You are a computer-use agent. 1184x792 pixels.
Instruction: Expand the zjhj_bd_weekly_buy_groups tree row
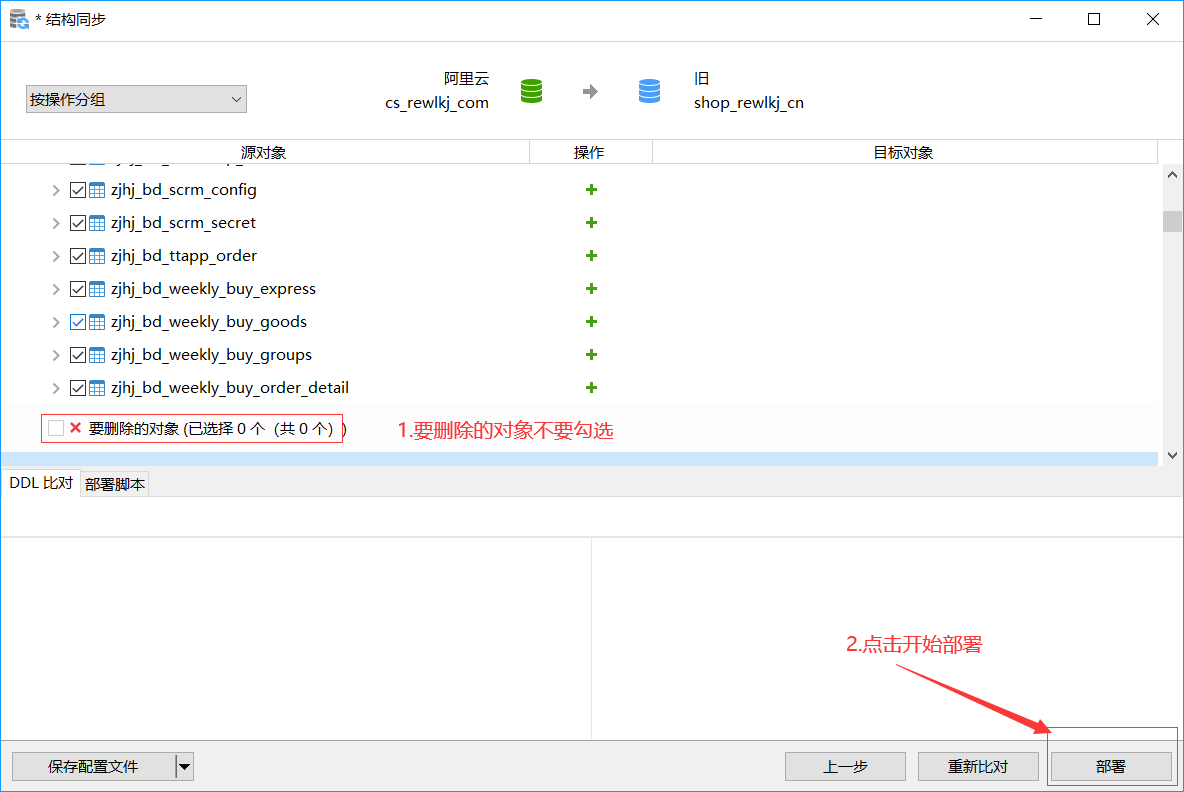(x=56, y=355)
